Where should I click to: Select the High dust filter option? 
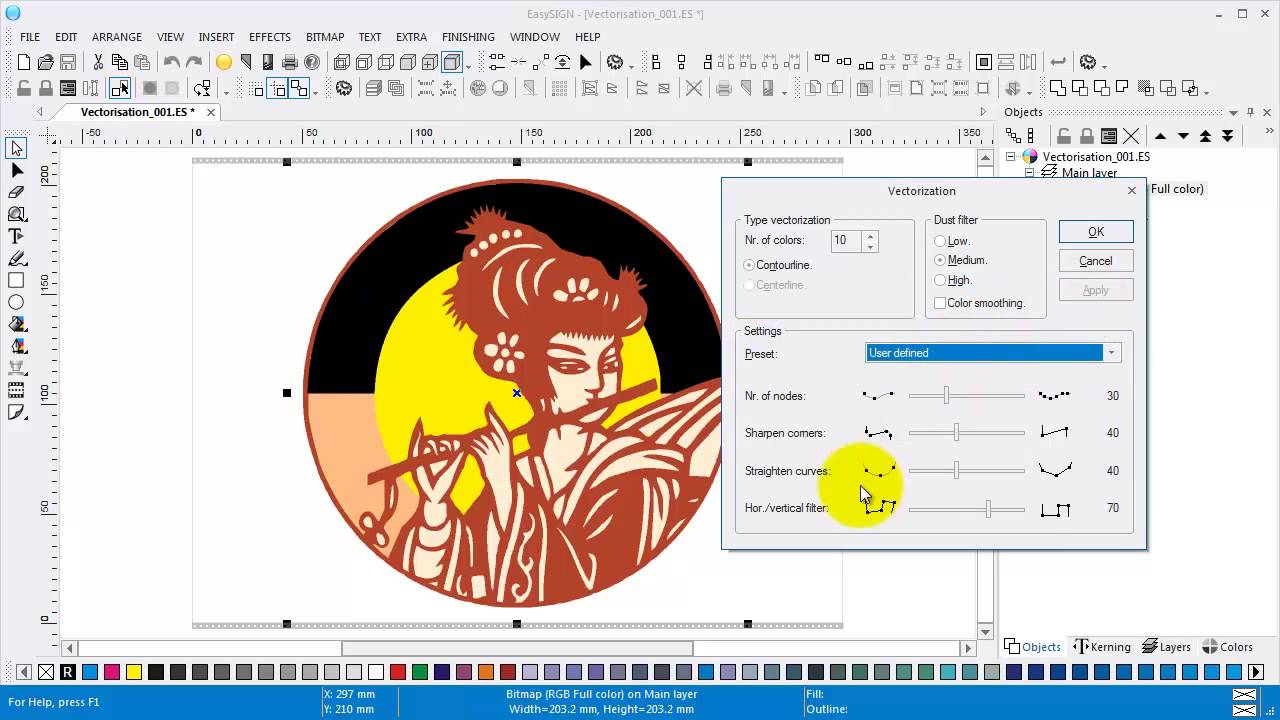(x=940, y=280)
